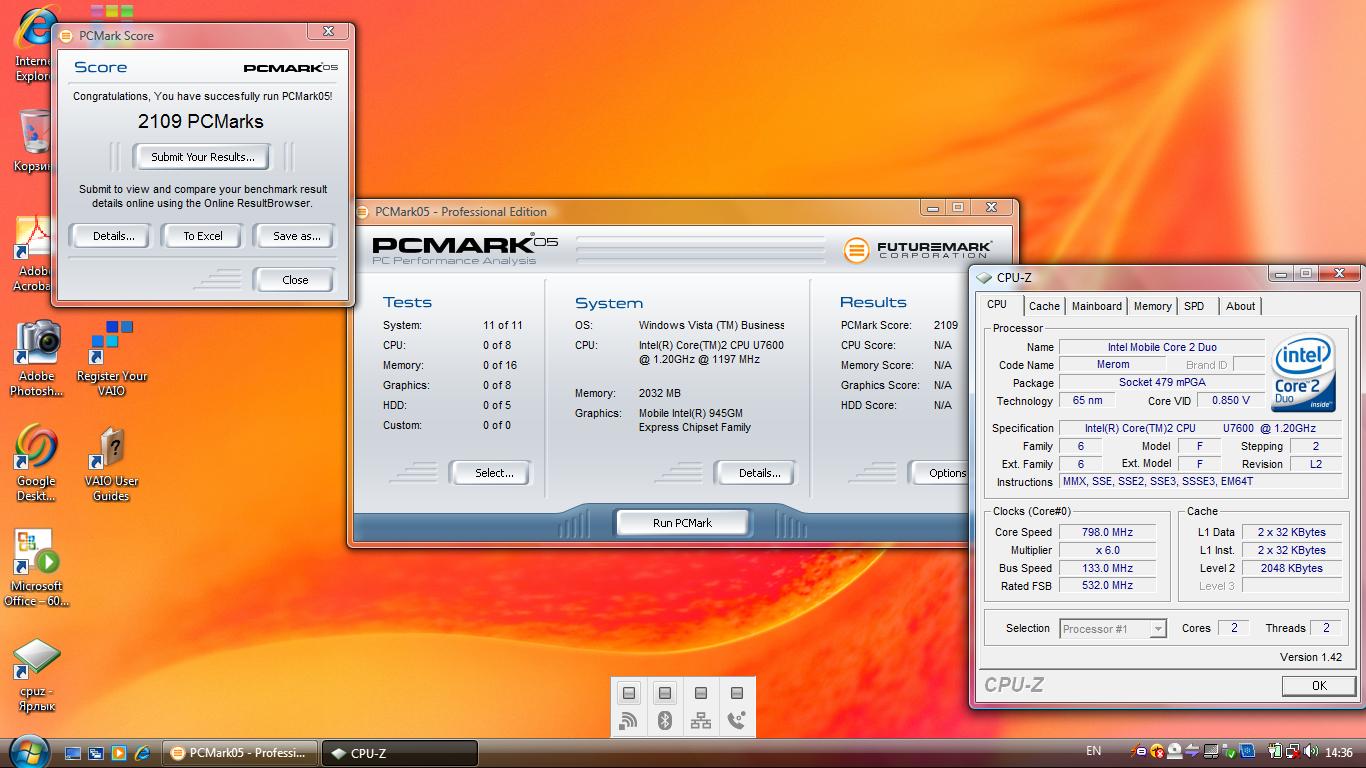Click the battery power tray icon

[1275, 751]
